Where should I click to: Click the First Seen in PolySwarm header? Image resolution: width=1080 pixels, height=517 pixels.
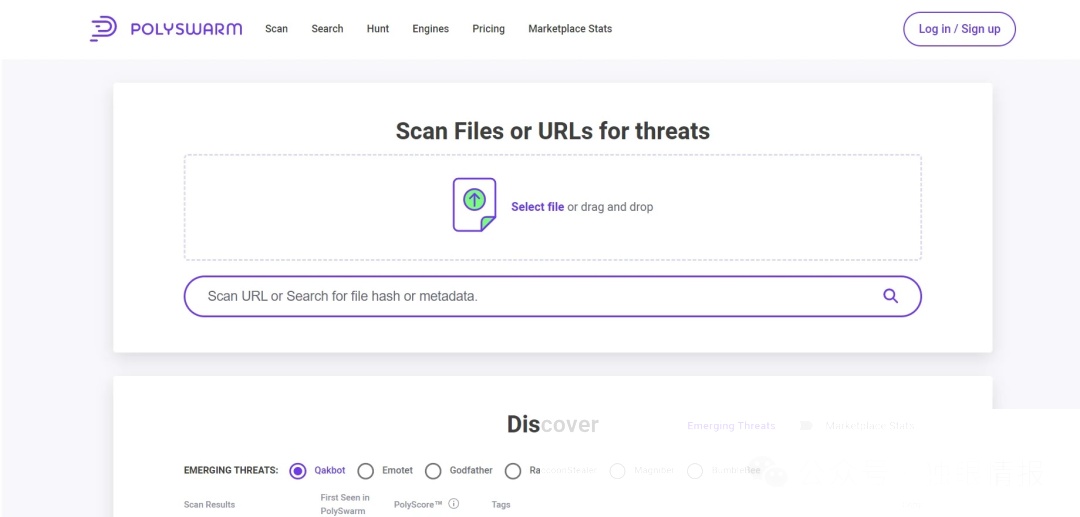[344, 505]
